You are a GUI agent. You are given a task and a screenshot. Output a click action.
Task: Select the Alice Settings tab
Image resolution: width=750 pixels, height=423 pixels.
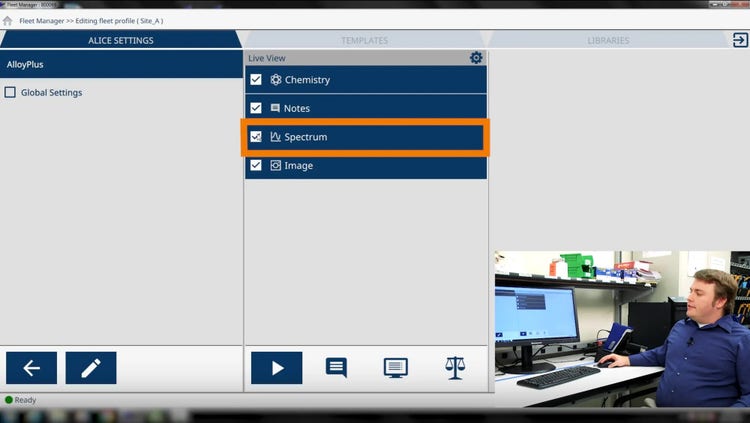click(120, 40)
